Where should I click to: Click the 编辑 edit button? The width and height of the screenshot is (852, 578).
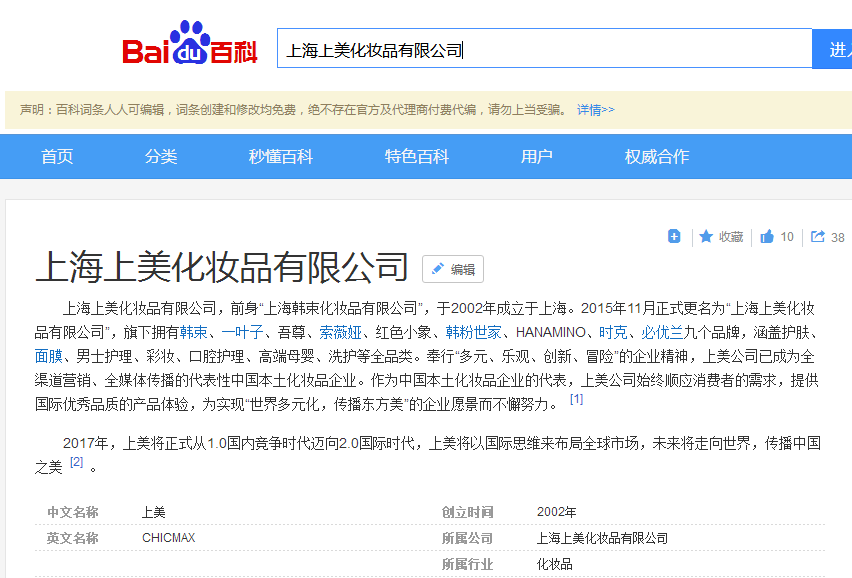pyautogui.click(x=453, y=269)
